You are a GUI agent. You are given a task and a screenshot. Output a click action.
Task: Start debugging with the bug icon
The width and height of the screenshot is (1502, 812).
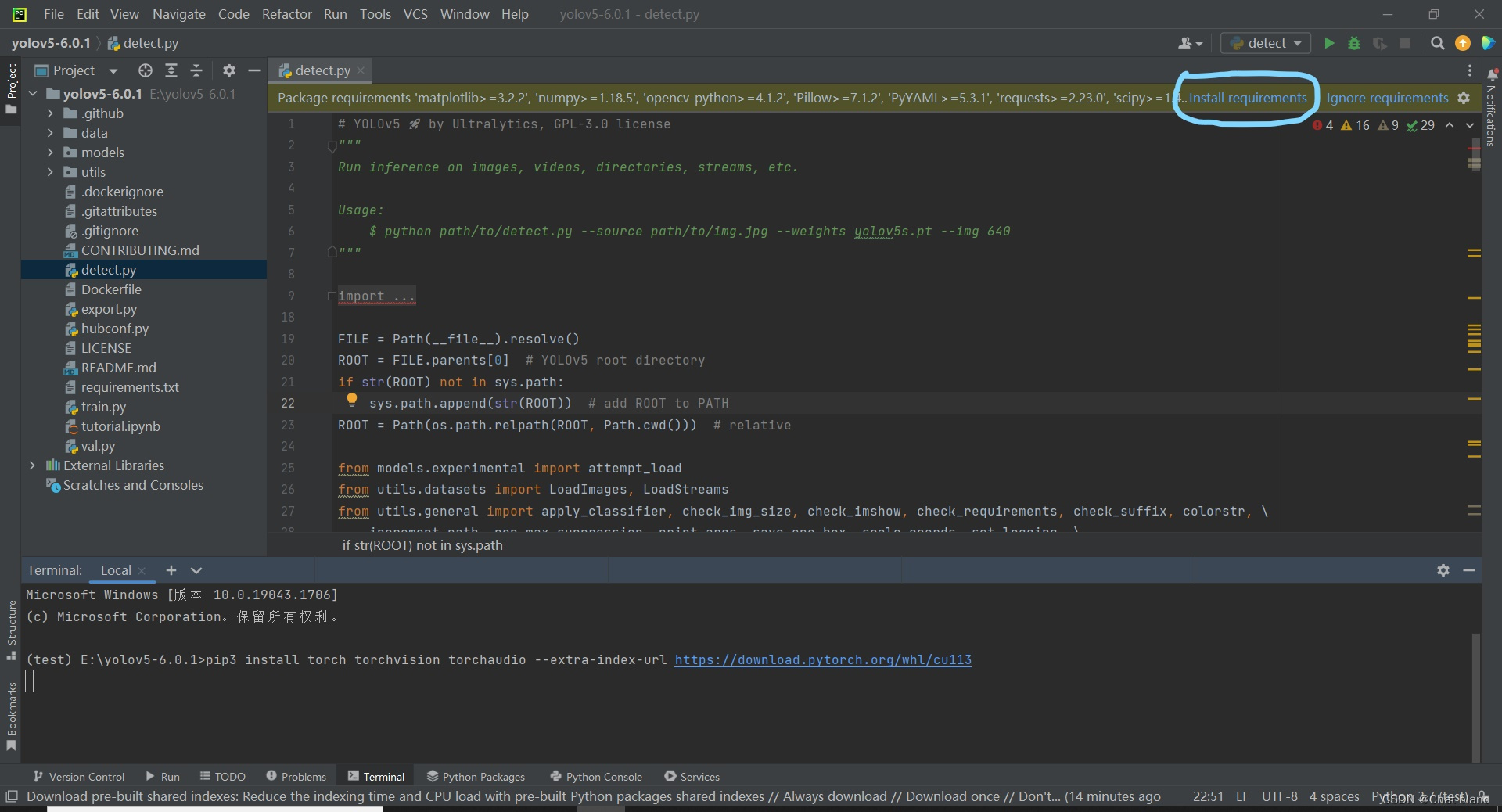(x=1354, y=43)
